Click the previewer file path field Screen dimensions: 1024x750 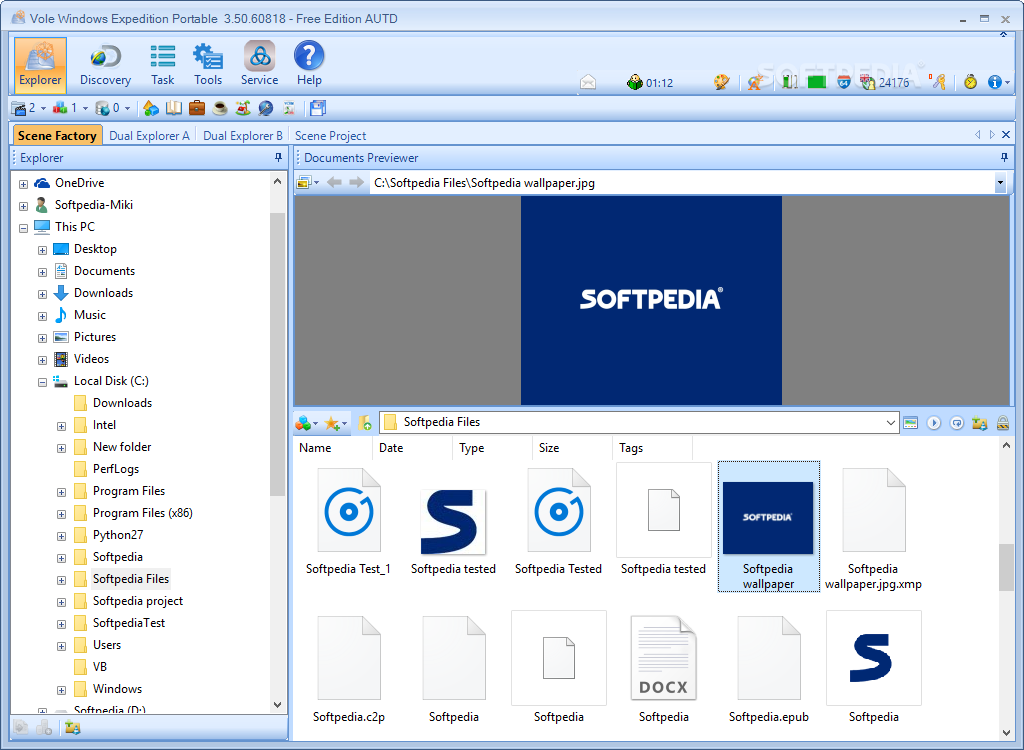click(x=682, y=183)
